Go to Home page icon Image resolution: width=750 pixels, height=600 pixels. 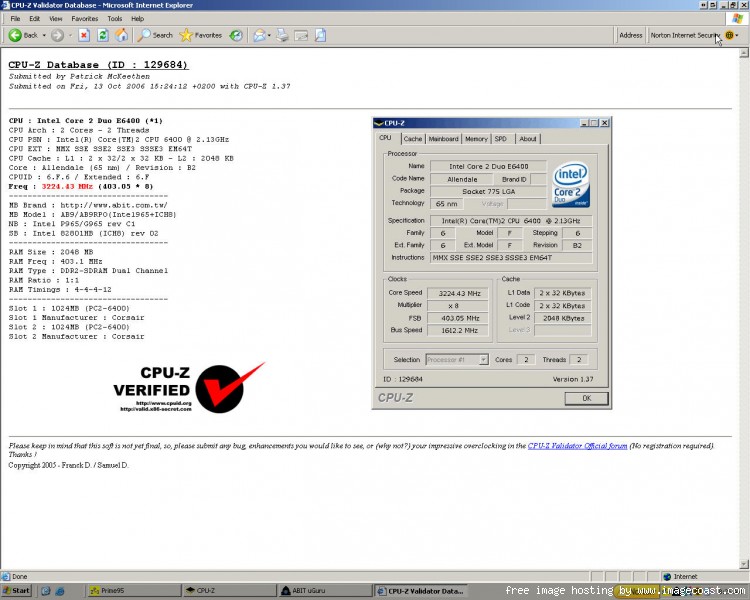coord(121,35)
